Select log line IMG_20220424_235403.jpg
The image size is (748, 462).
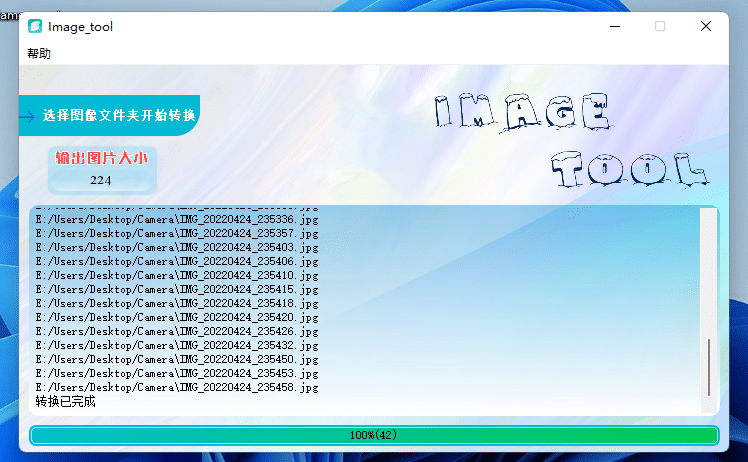pos(177,247)
